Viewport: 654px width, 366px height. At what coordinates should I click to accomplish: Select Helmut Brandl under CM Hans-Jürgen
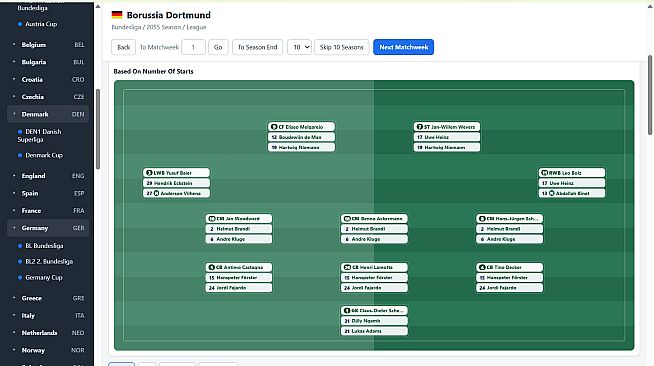[x=509, y=229]
